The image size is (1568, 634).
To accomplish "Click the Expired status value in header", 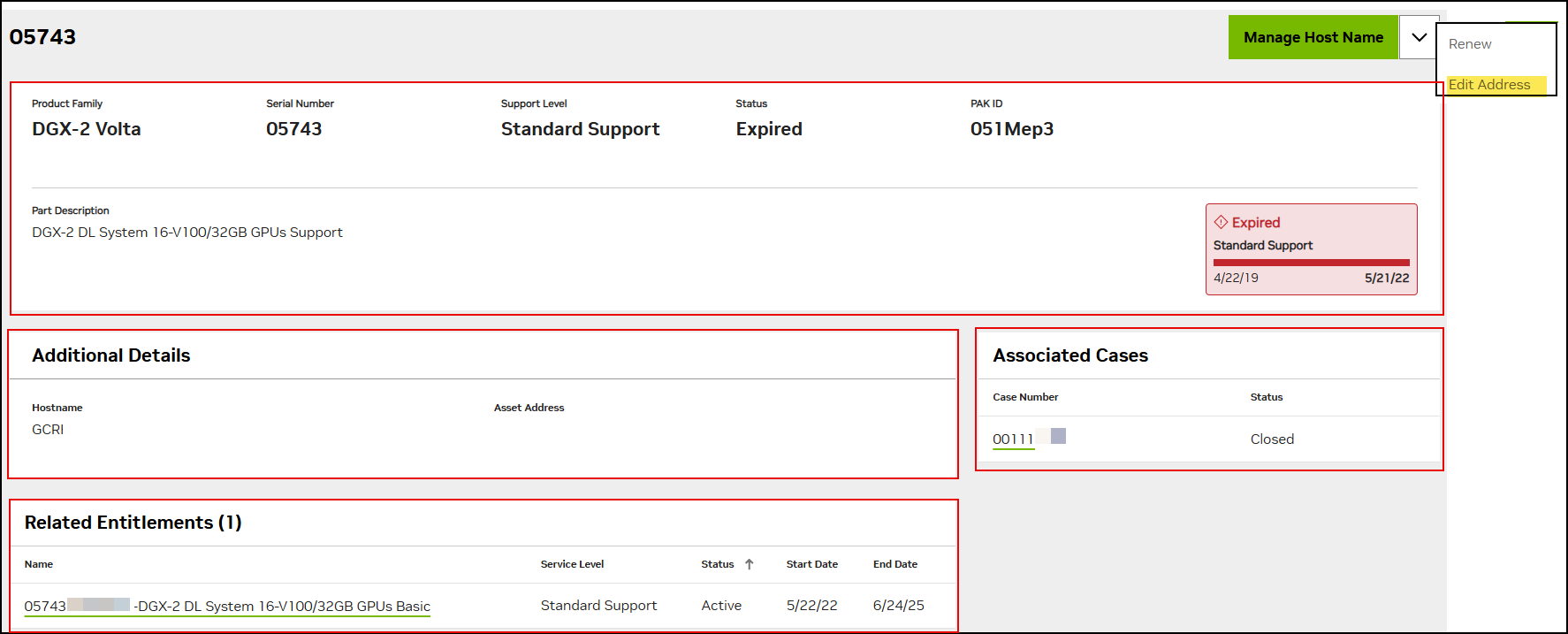I will 769,129.
